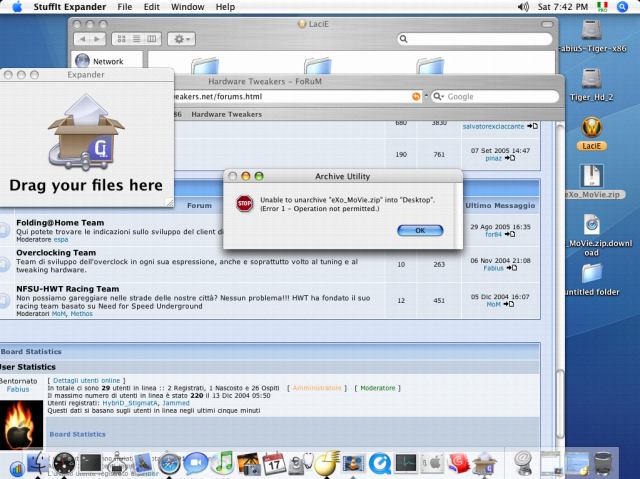Open the Trash from the Dock
640x479 pixels.
click(603, 463)
